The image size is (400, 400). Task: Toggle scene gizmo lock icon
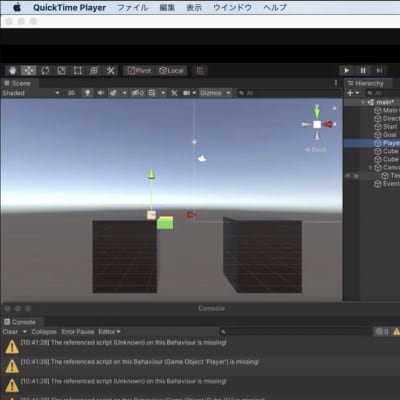tap(334, 108)
